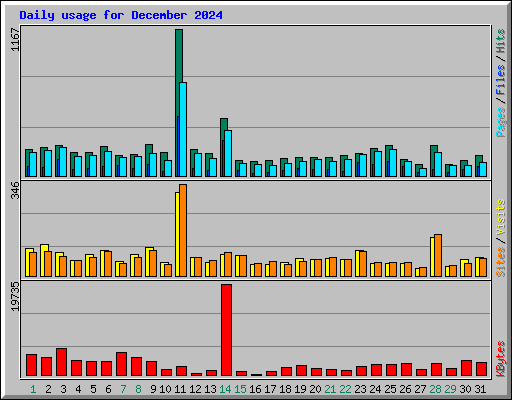Screen dimensions: 512x400
Task: Click the red "KBytes" legend label
Action: pyautogui.click(x=500, y=359)
